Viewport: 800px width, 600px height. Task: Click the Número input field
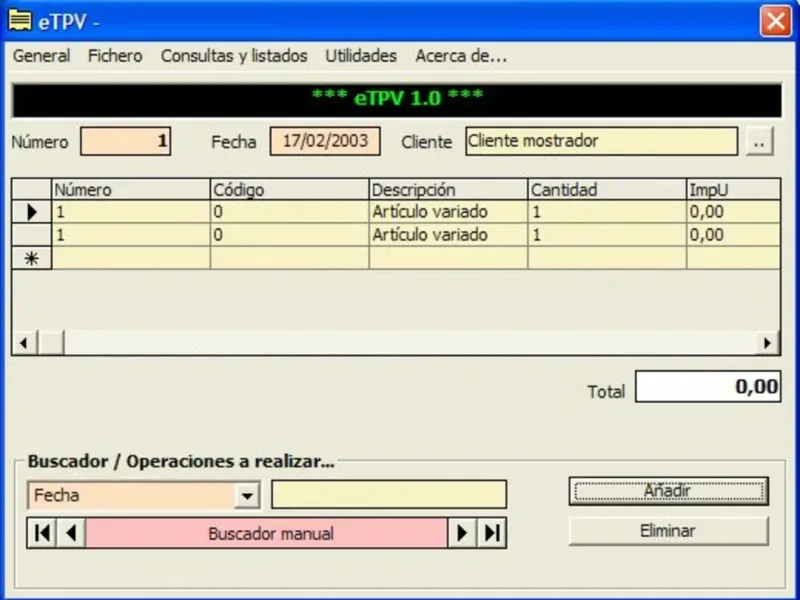(126, 141)
